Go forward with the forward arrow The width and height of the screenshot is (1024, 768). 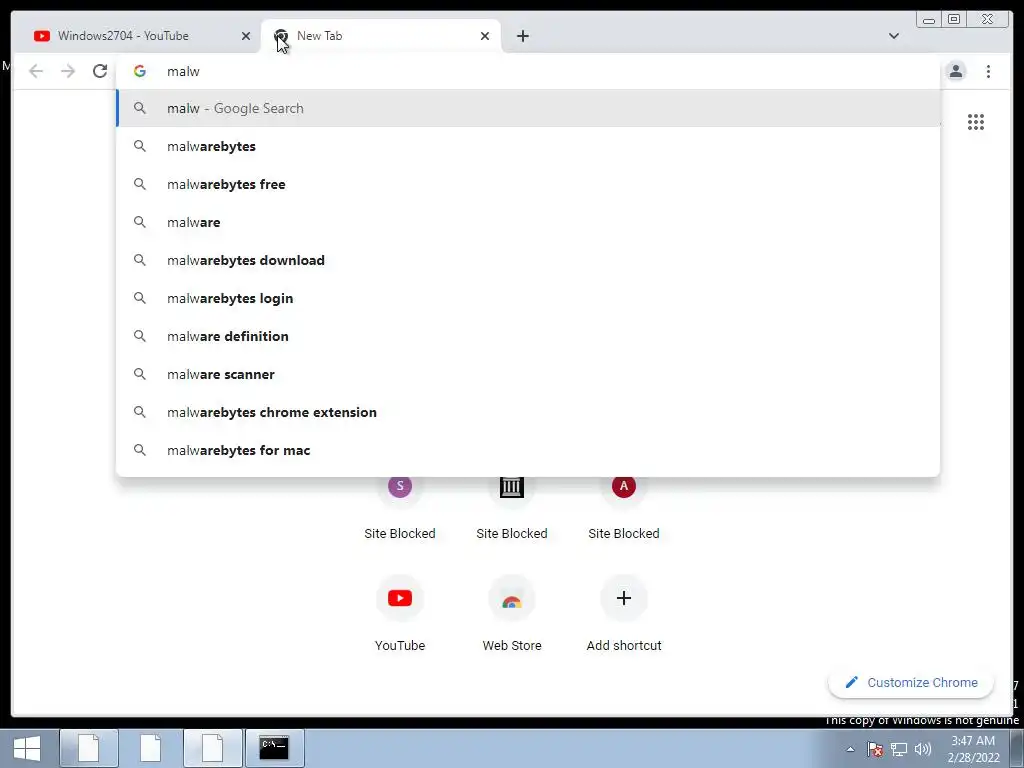68,71
